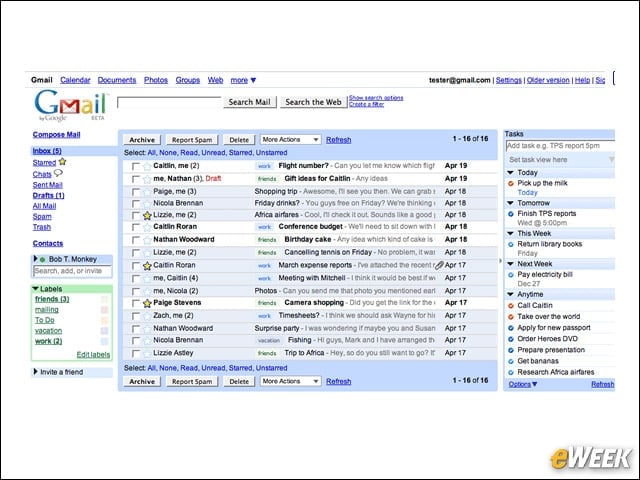640x480 pixels.
Task: Collapse the Today task group
Action: tap(510, 173)
